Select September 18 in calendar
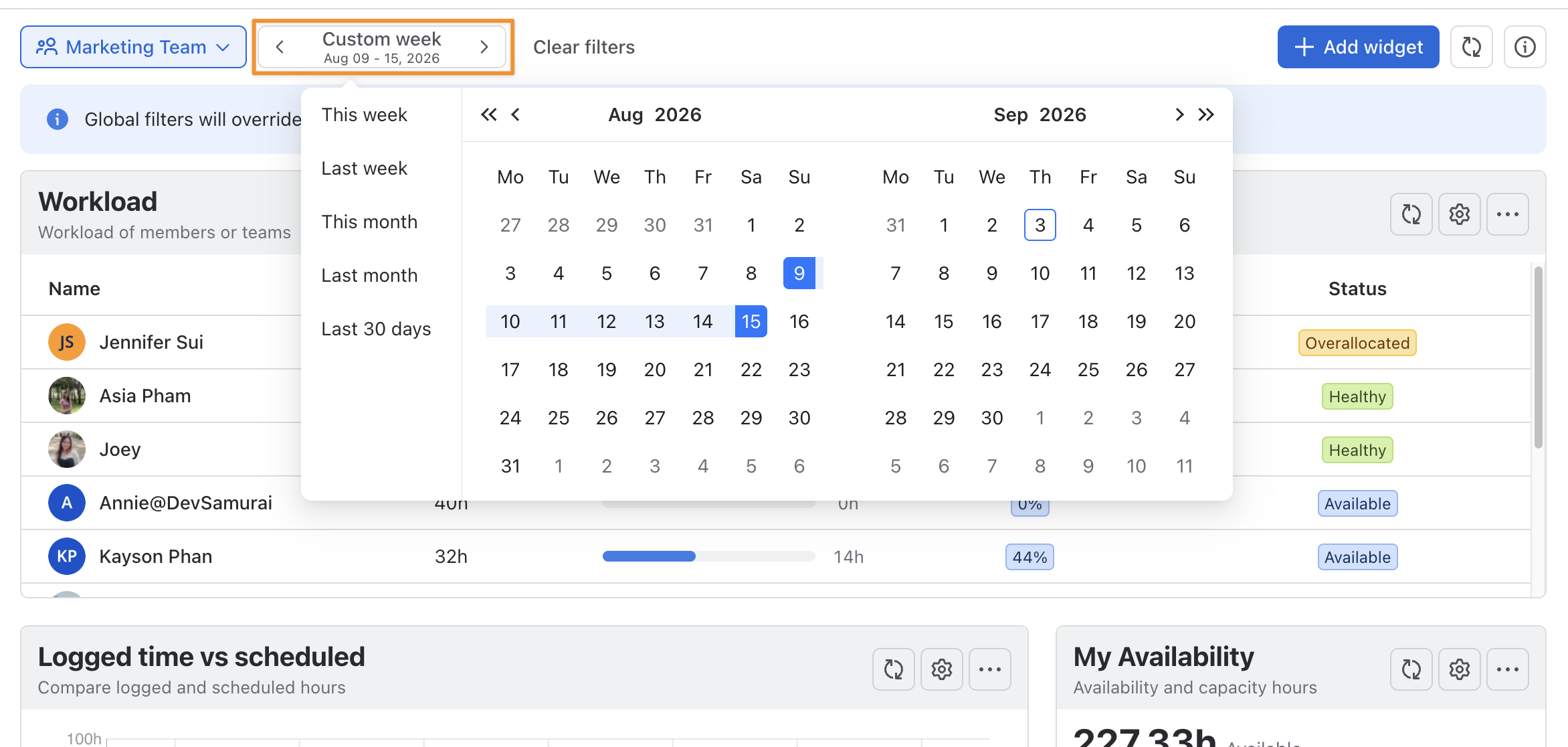Viewport: 1568px width, 747px height. (1088, 321)
